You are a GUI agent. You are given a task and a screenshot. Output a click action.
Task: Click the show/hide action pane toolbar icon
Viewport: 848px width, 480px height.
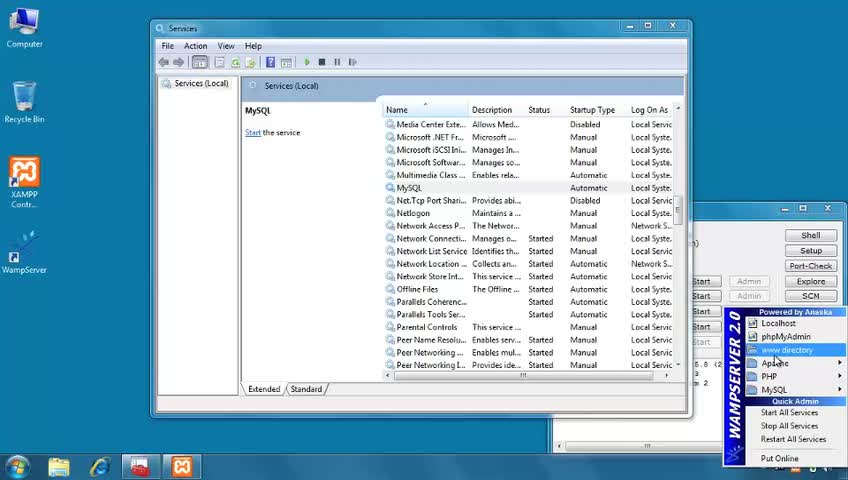pyautogui.click(x=286, y=62)
